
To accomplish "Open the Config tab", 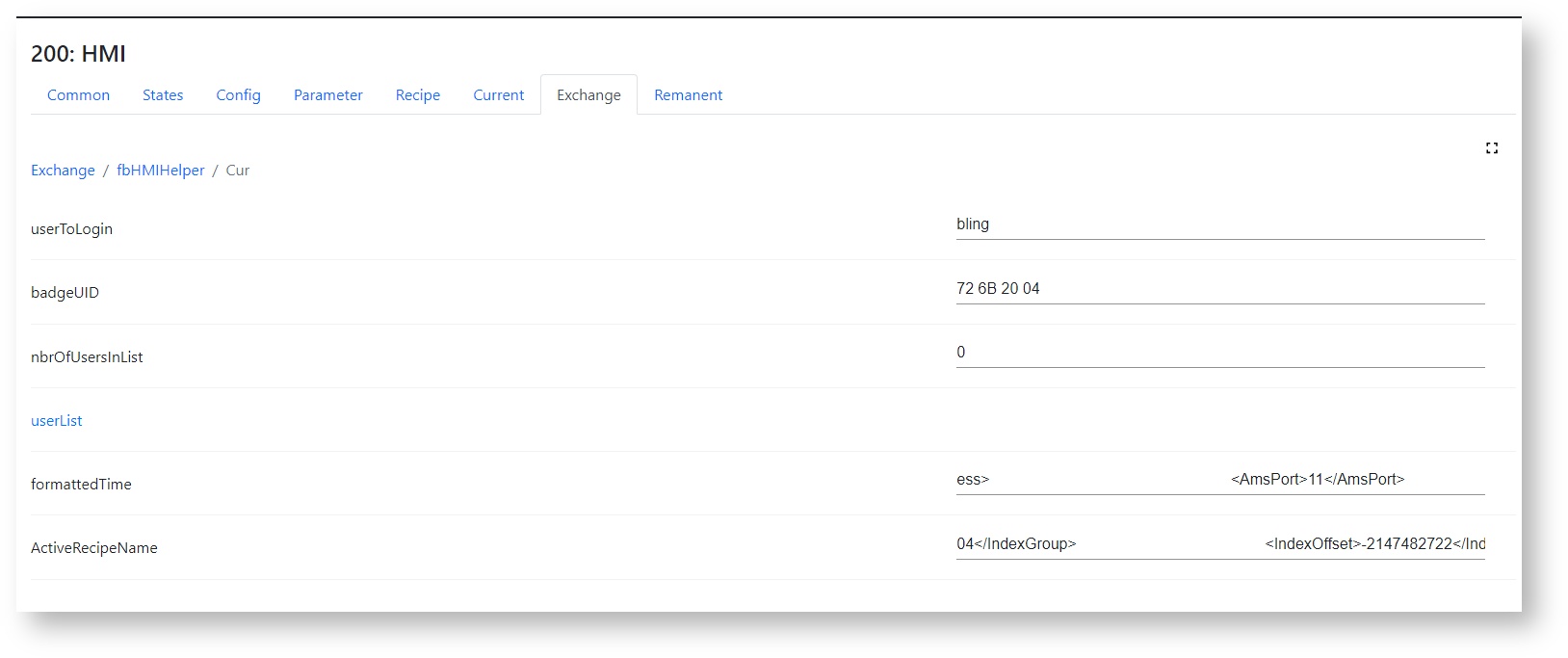I will click(x=238, y=95).
